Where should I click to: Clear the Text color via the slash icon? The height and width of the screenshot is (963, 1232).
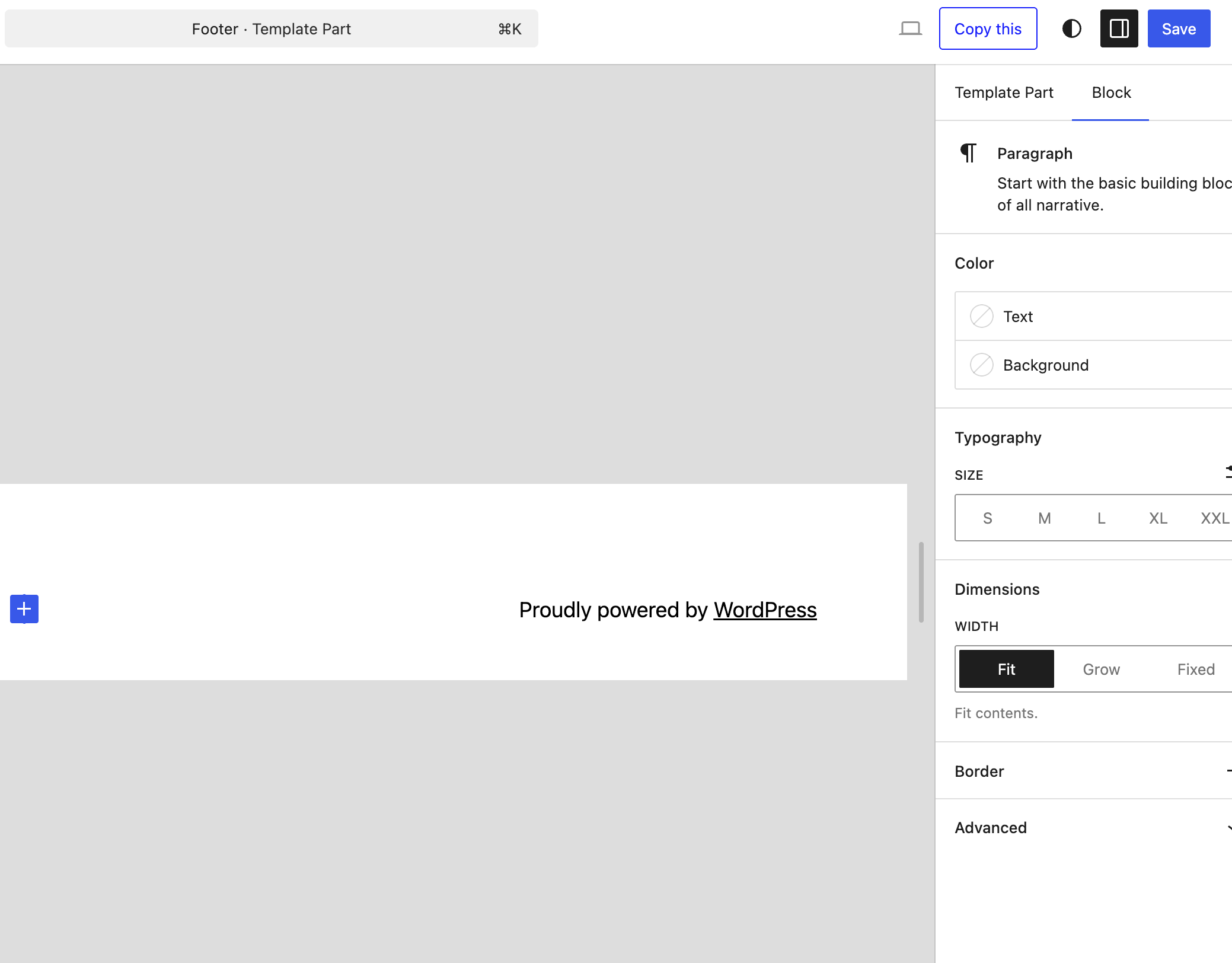pyautogui.click(x=981, y=316)
